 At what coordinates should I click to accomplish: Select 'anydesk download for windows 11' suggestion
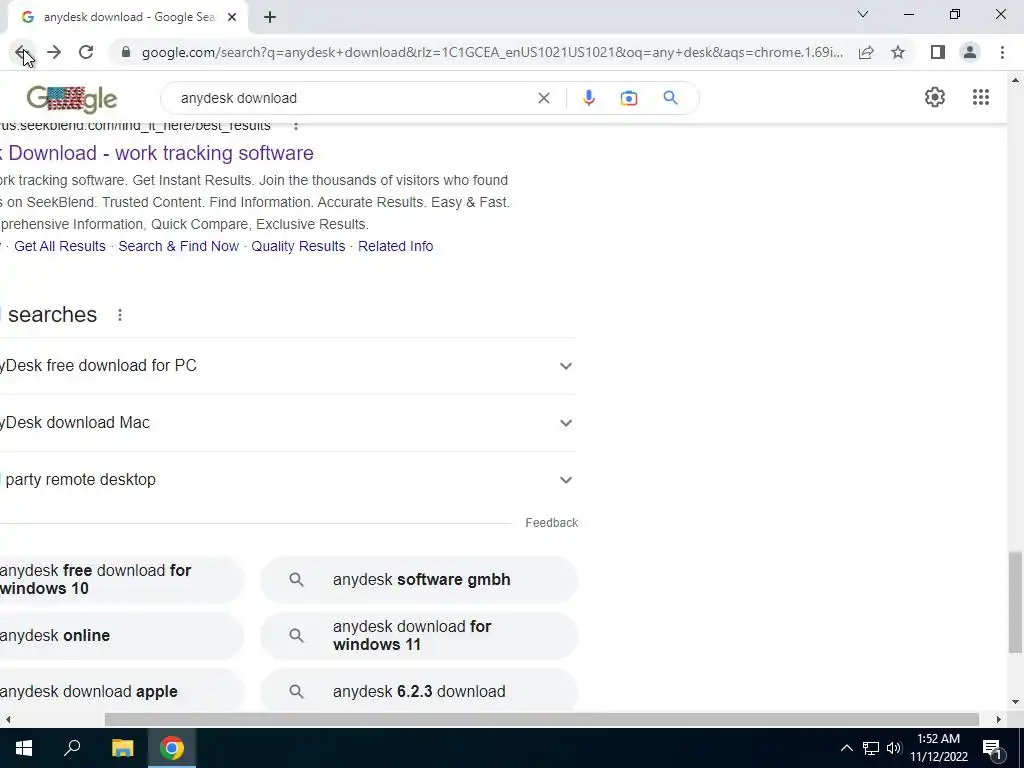(419, 635)
